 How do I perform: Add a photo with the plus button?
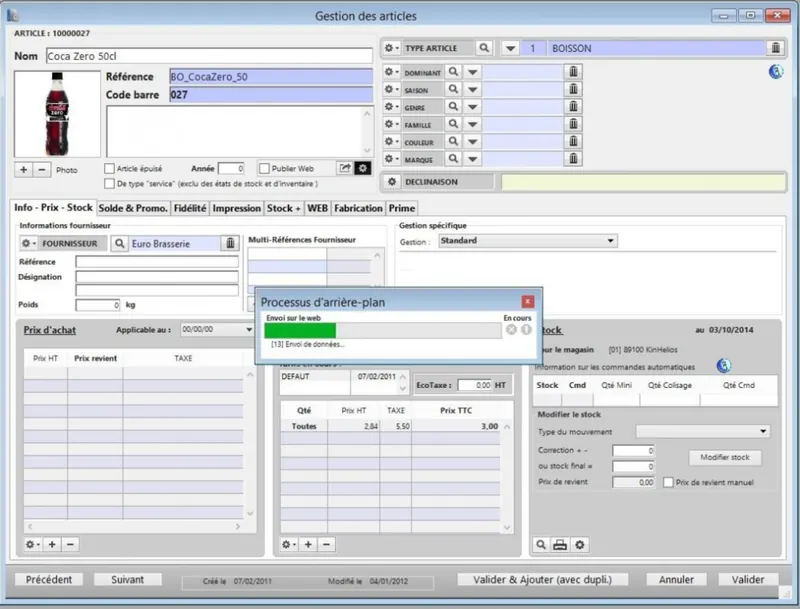[23, 169]
